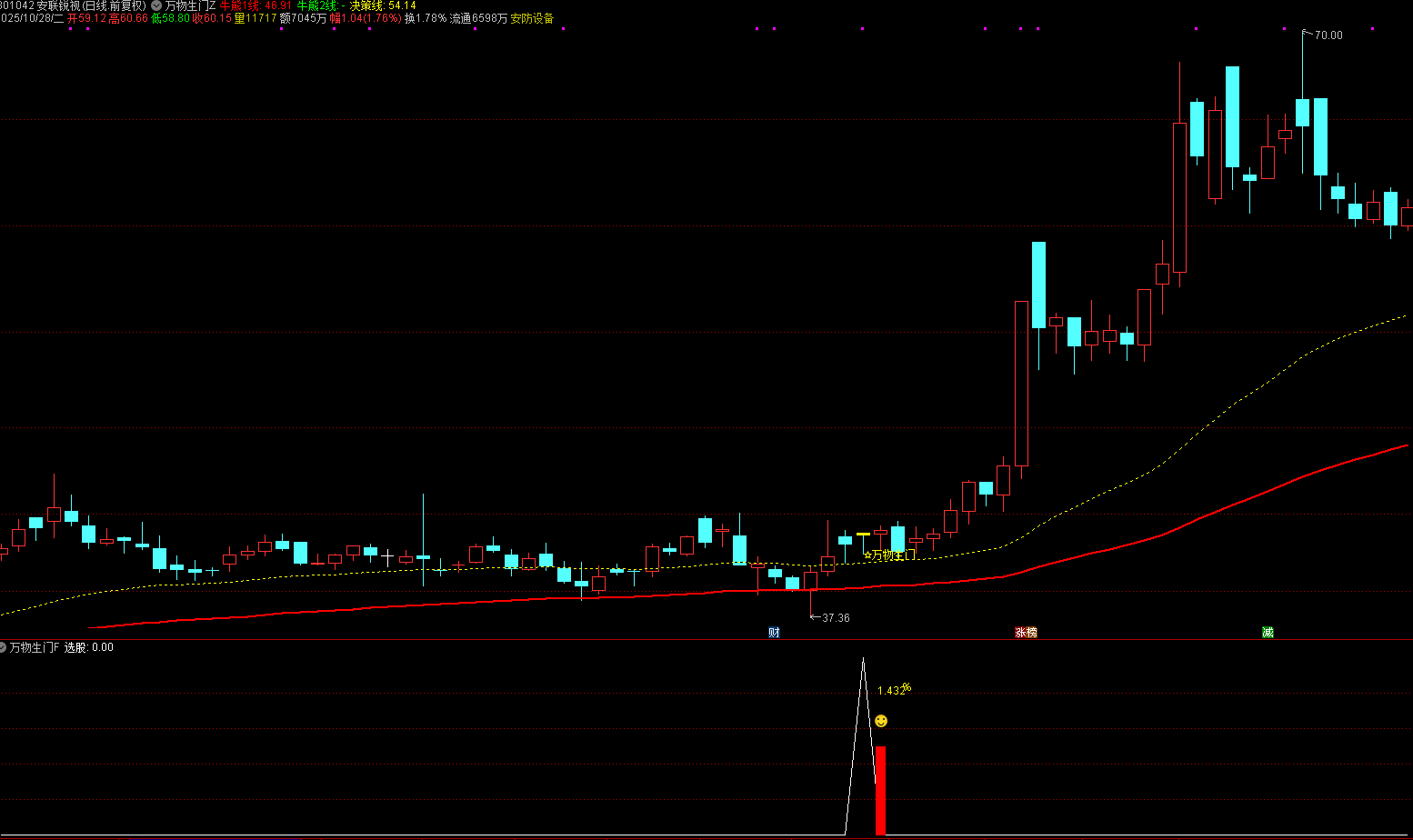
Task: Click the 万物生门Z main indicator name
Action: (x=190, y=5)
